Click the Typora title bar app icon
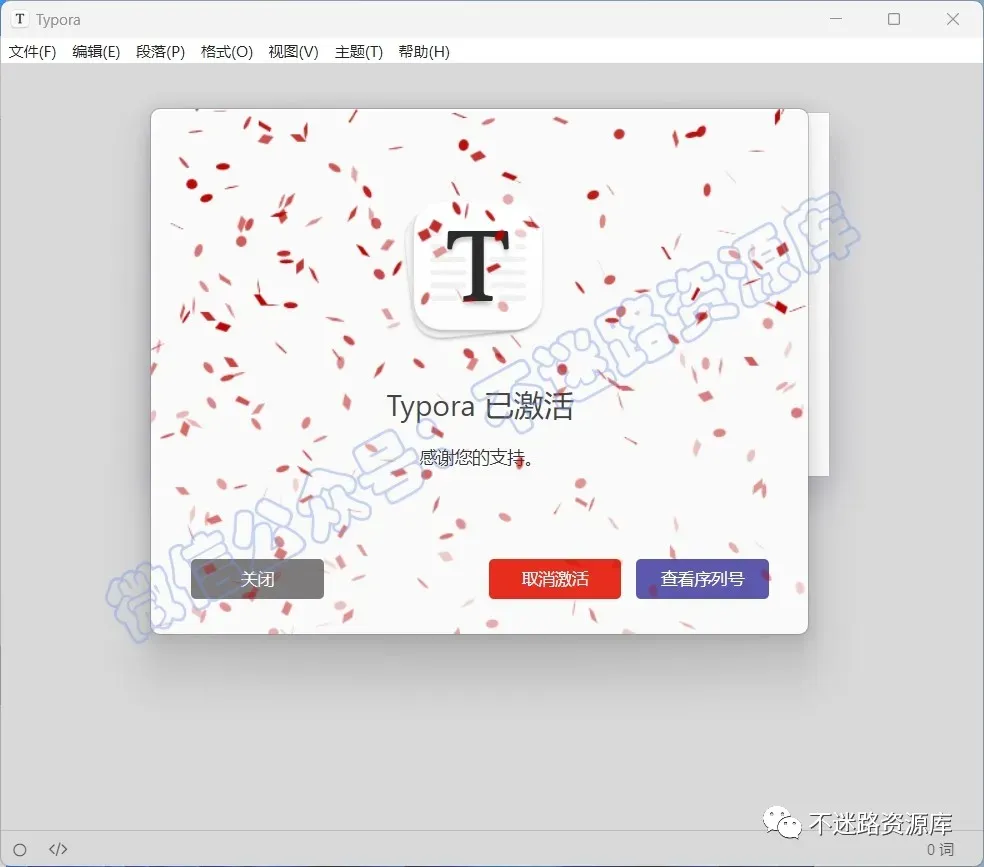The image size is (984, 867). (20, 19)
